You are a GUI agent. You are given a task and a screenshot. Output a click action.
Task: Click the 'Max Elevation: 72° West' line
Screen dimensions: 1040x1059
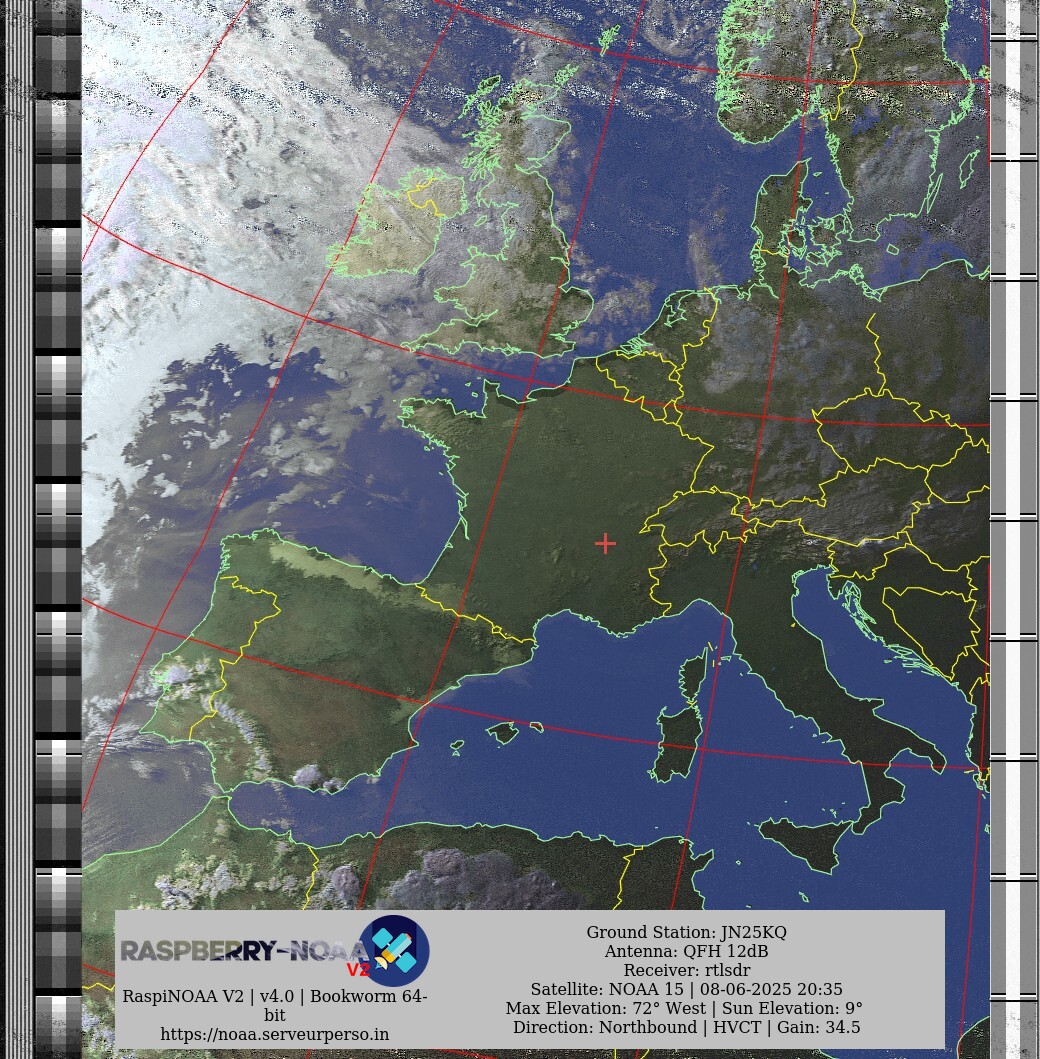tap(684, 1008)
